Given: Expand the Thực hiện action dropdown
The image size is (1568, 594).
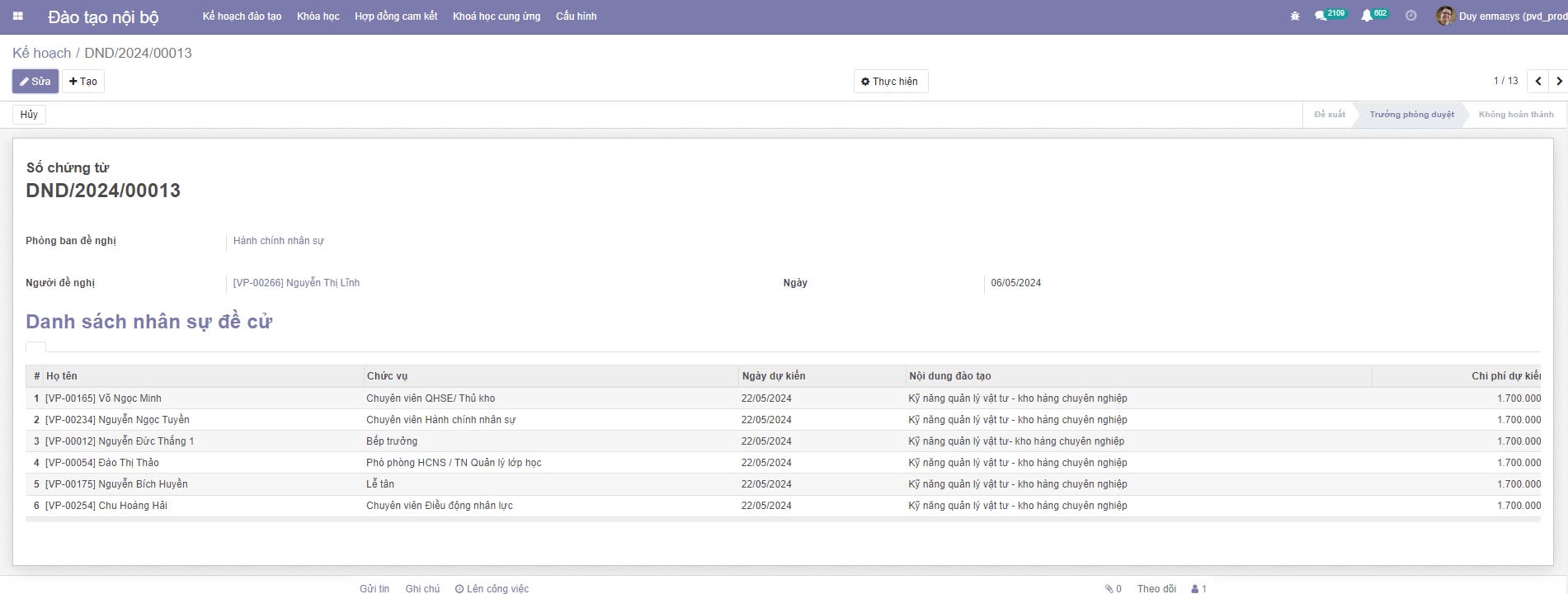Looking at the screenshot, I should coord(890,81).
